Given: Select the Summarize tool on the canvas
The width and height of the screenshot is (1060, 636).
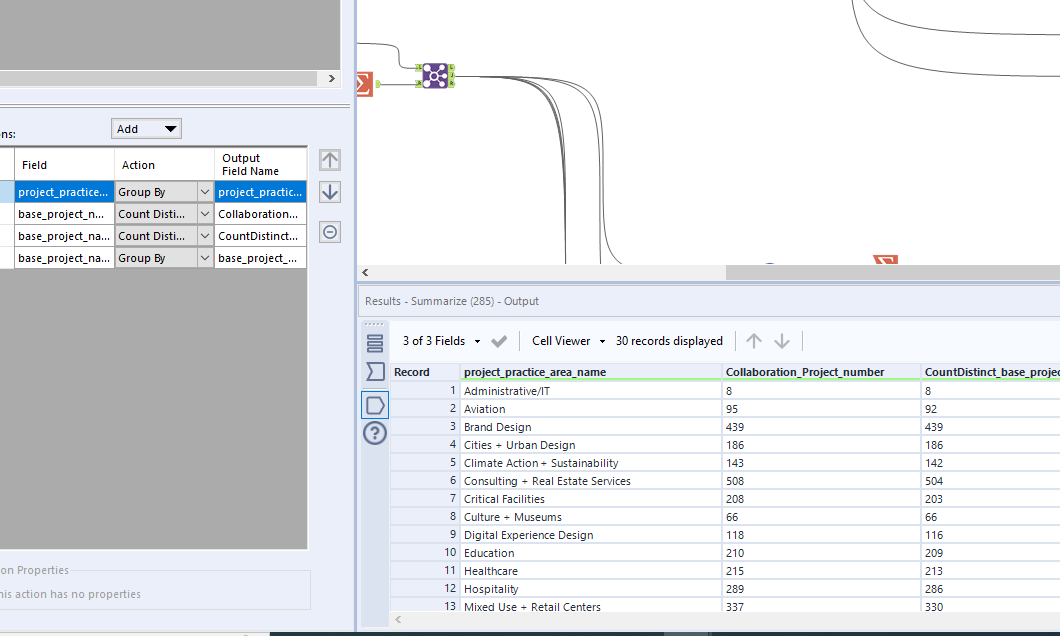Looking at the screenshot, I should pos(362,84).
